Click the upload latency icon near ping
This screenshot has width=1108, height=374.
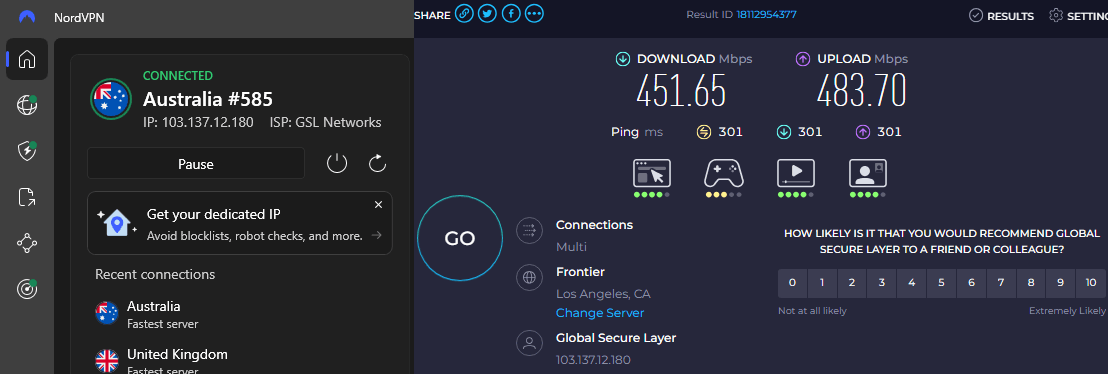(863, 132)
